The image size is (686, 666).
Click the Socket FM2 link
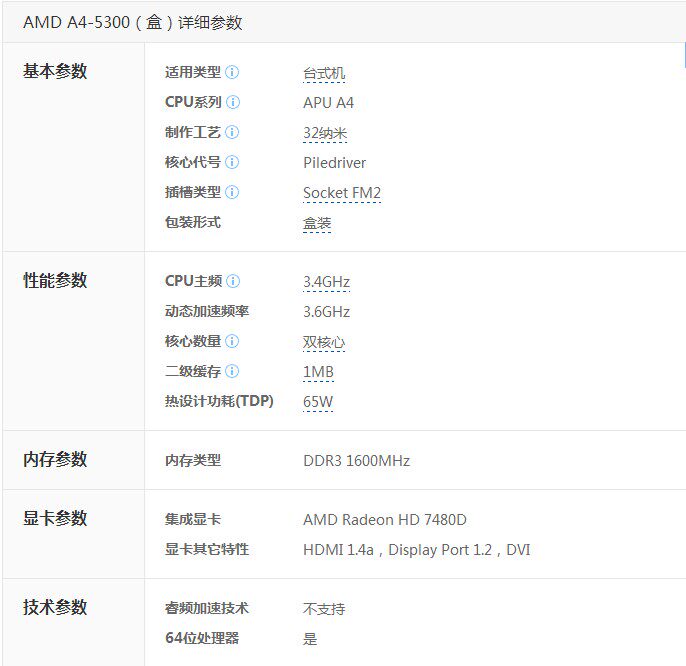(342, 193)
